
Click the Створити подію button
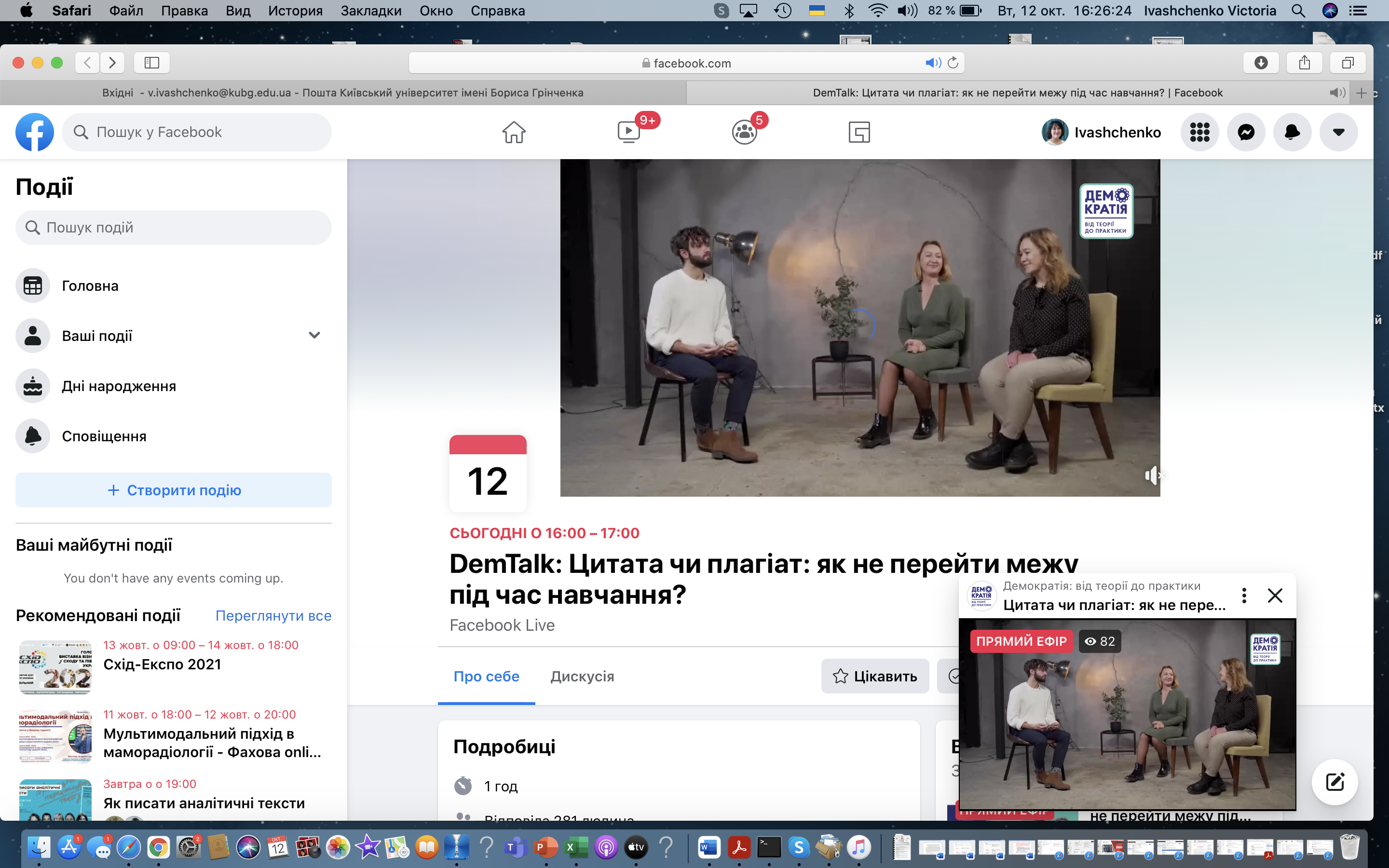click(x=173, y=490)
